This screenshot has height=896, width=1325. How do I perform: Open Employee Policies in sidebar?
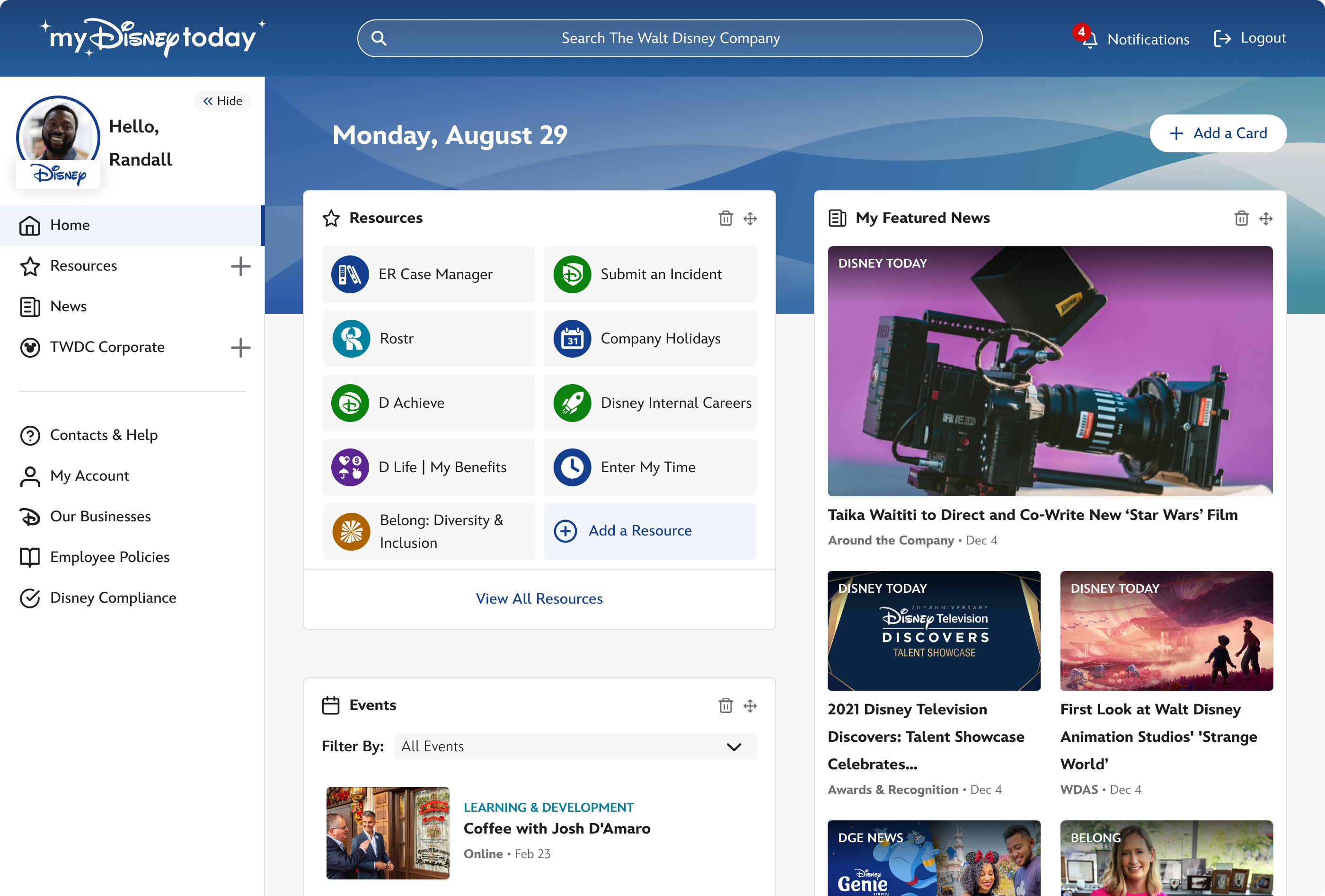coord(109,557)
